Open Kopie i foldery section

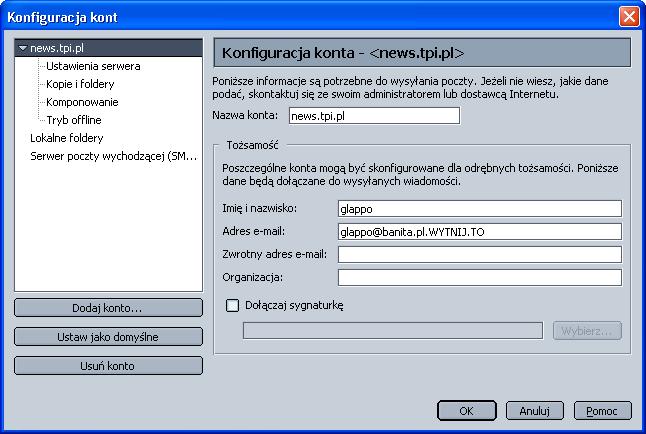coord(80,84)
